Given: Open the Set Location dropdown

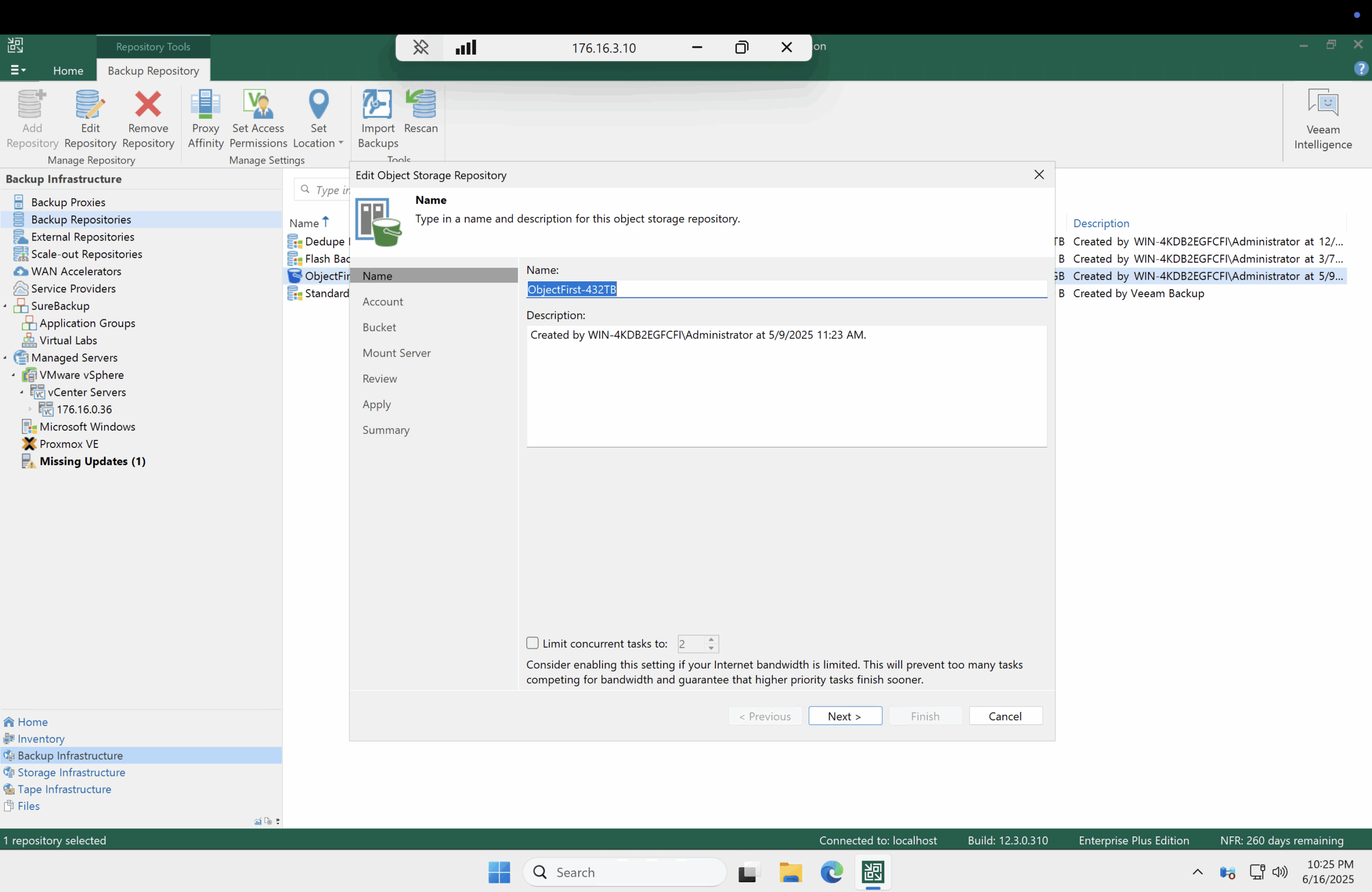Looking at the screenshot, I should point(318,119).
